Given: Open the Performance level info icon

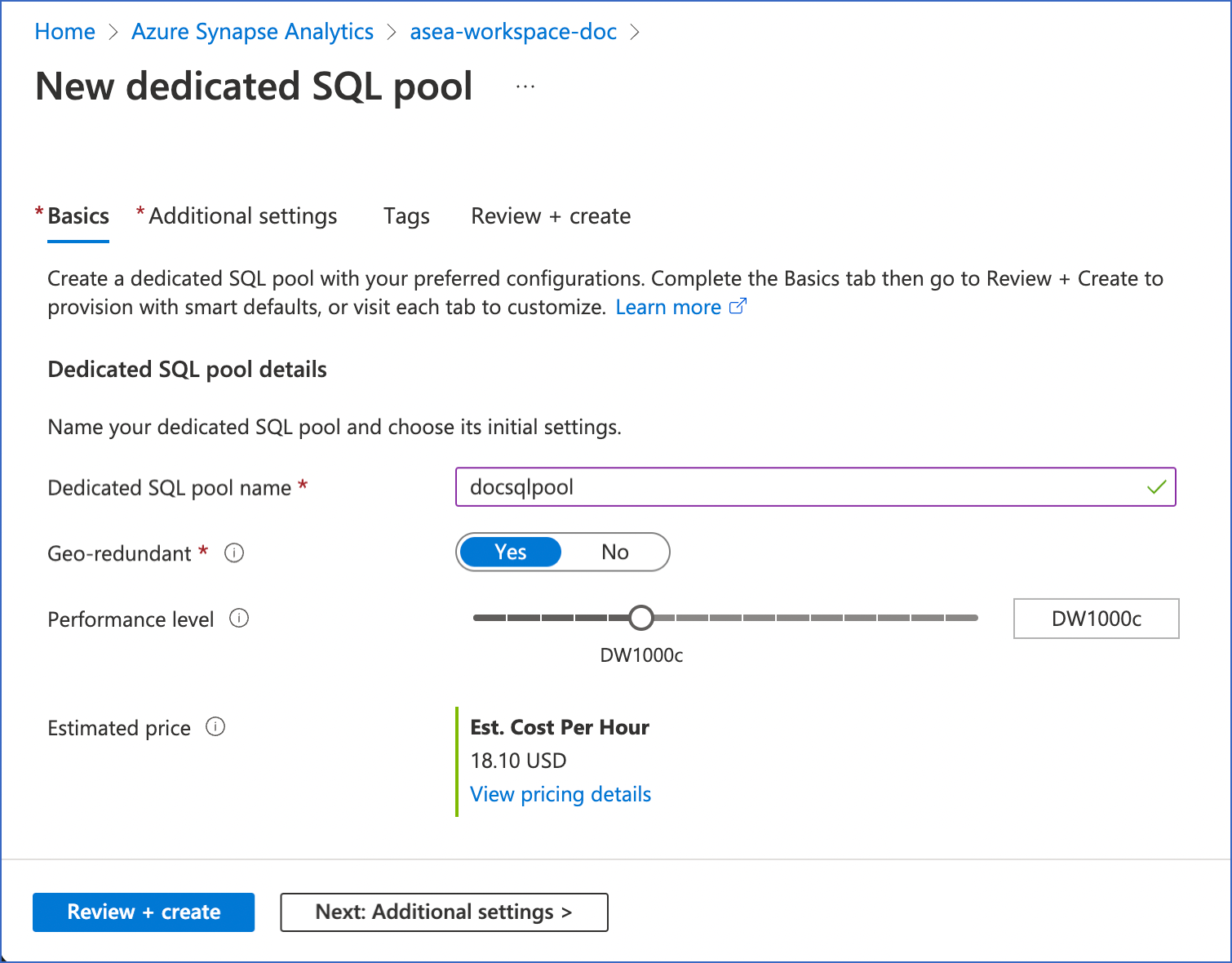Looking at the screenshot, I should tap(239, 618).
